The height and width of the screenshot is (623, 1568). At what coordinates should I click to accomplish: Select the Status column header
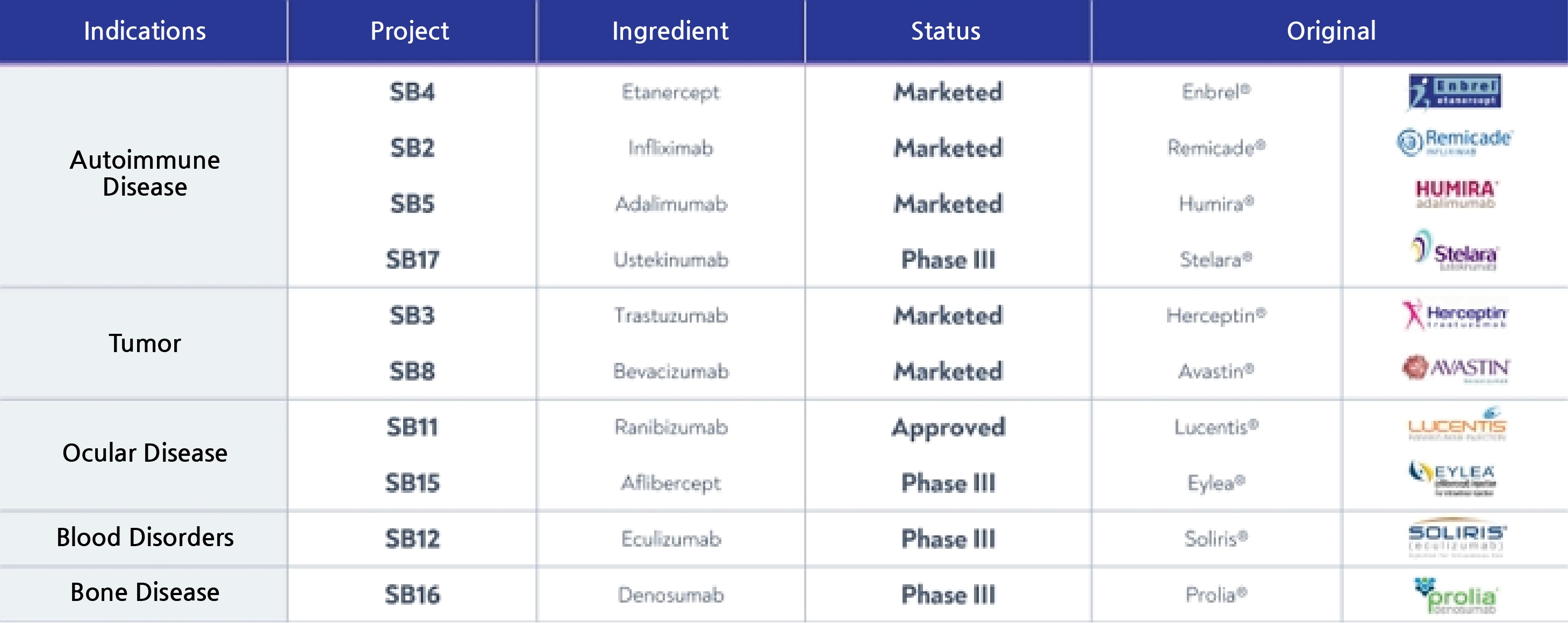point(946,31)
